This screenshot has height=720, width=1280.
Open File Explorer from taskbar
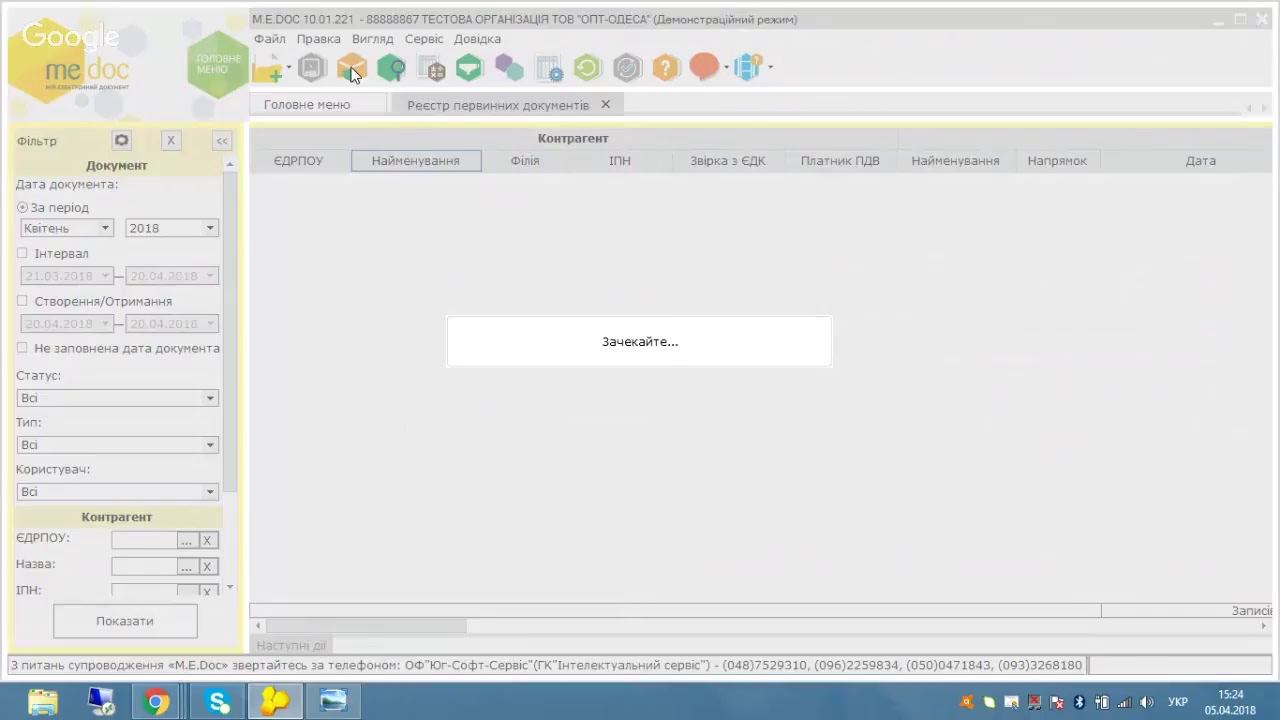pos(42,701)
